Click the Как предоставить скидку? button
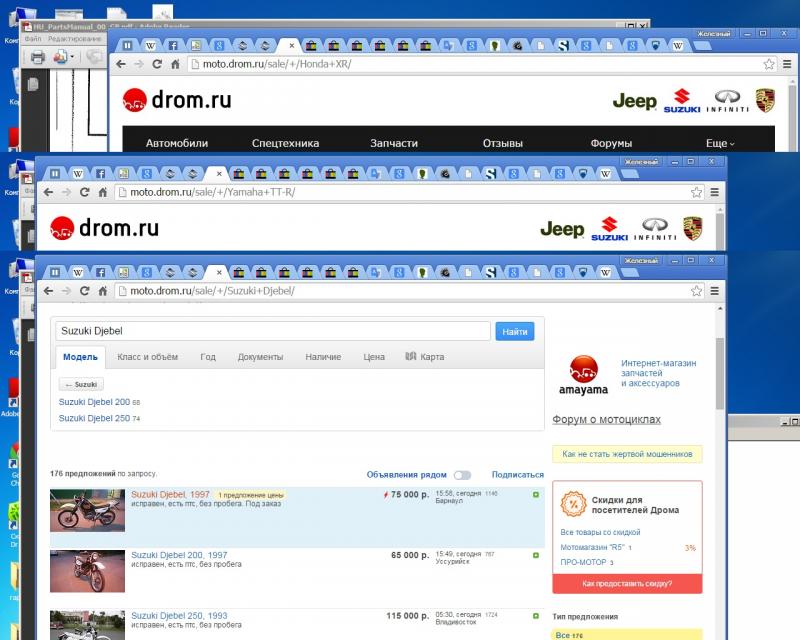The image size is (800, 640). 627,583
